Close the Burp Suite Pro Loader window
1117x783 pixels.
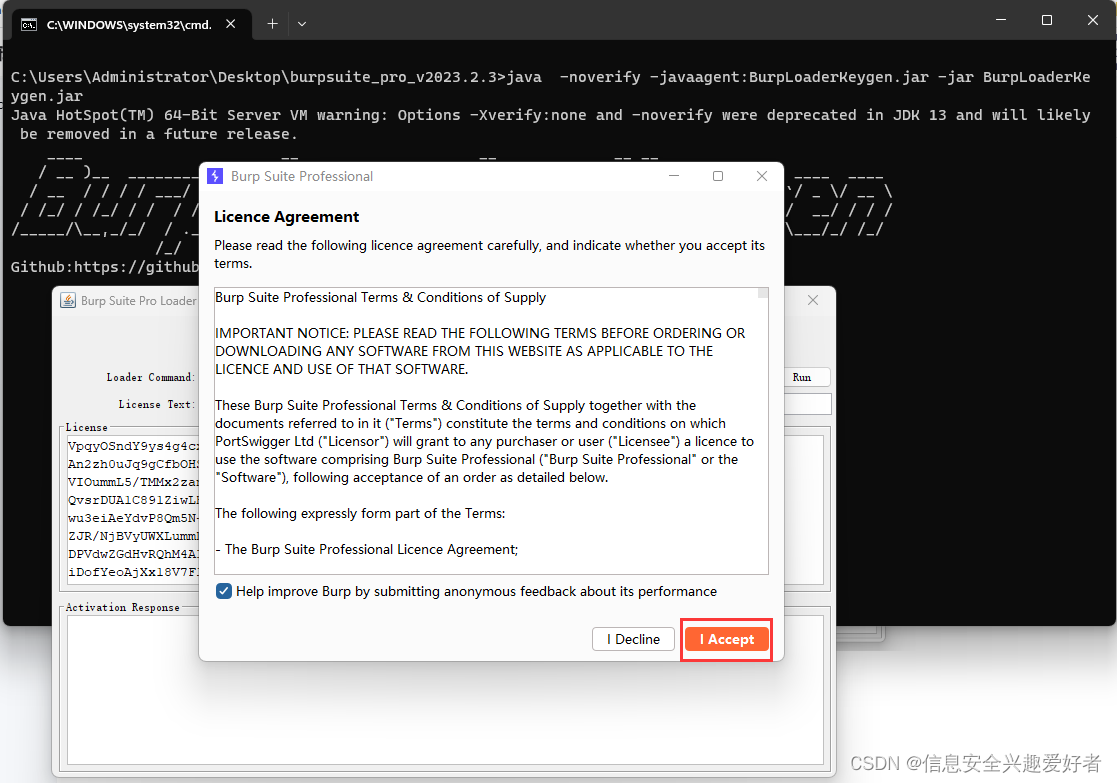(813, 301)
